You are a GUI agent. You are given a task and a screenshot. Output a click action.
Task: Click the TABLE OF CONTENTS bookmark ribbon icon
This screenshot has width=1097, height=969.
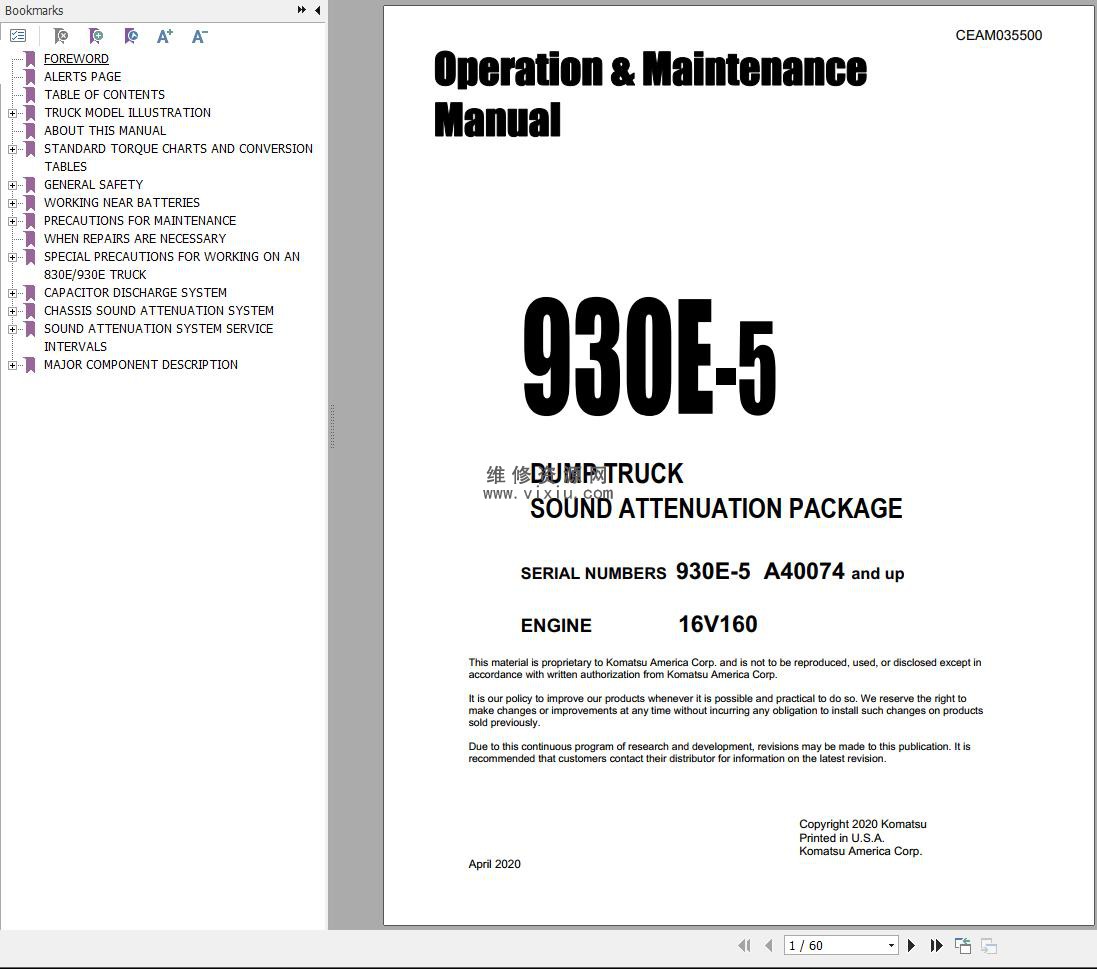coord(30,94)
